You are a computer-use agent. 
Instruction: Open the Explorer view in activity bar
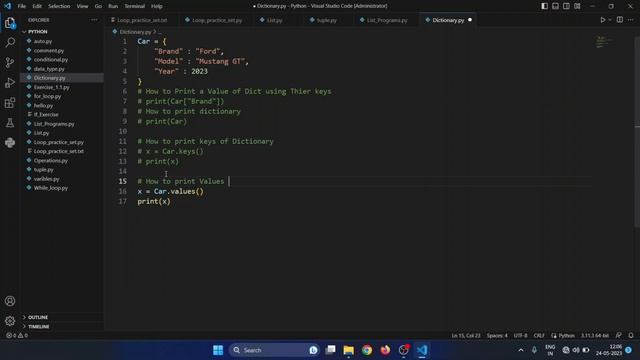pos(10,23)
